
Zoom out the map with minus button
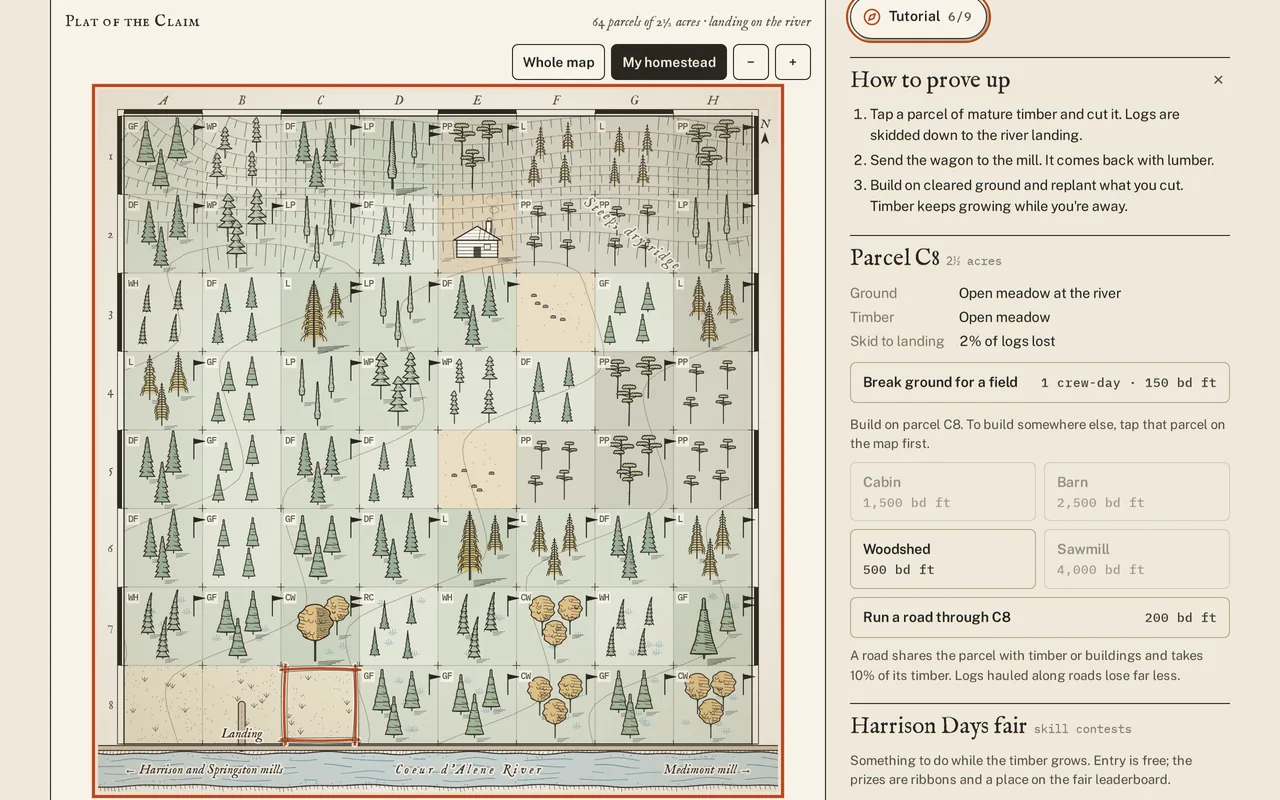(751, 62)
